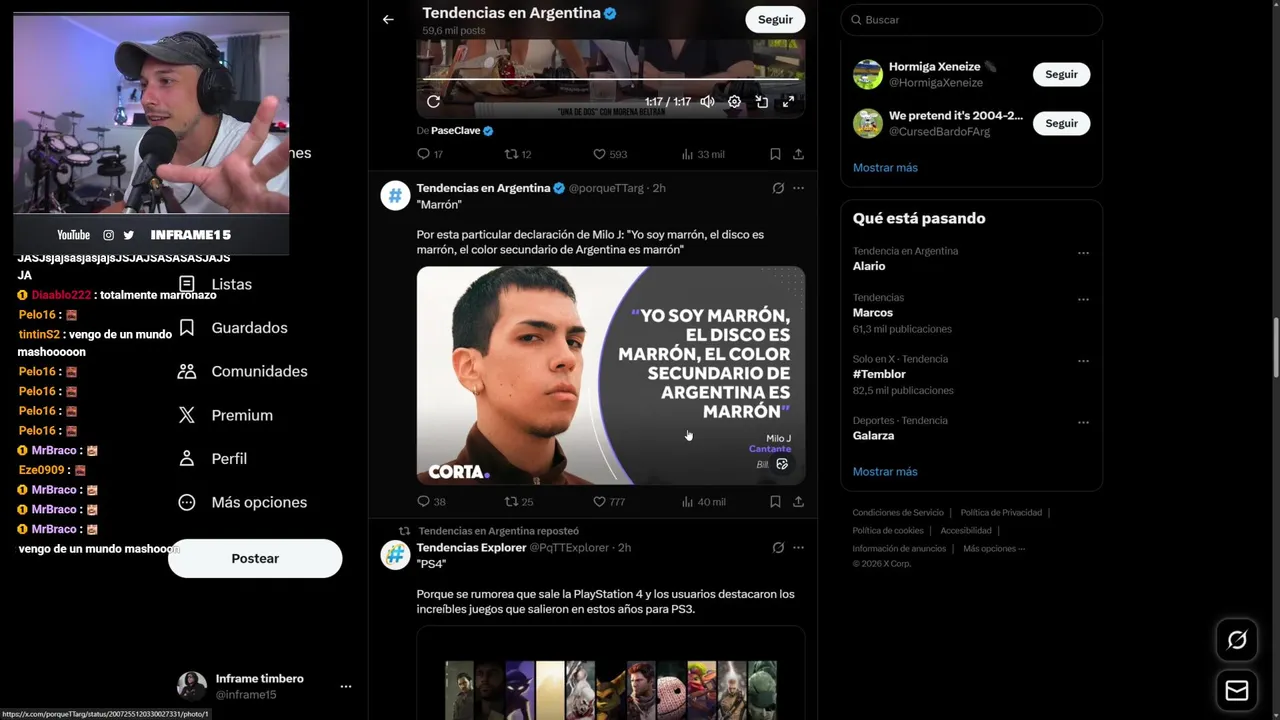
Task: Open more options on the PS4 post
Action: 798,547
